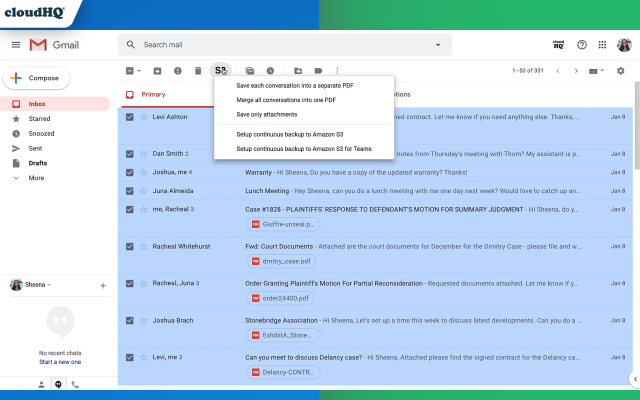Open the select-all checkbox dropdown
The image size is (640, 400).
pyautogui.click(x=139, y=71)
